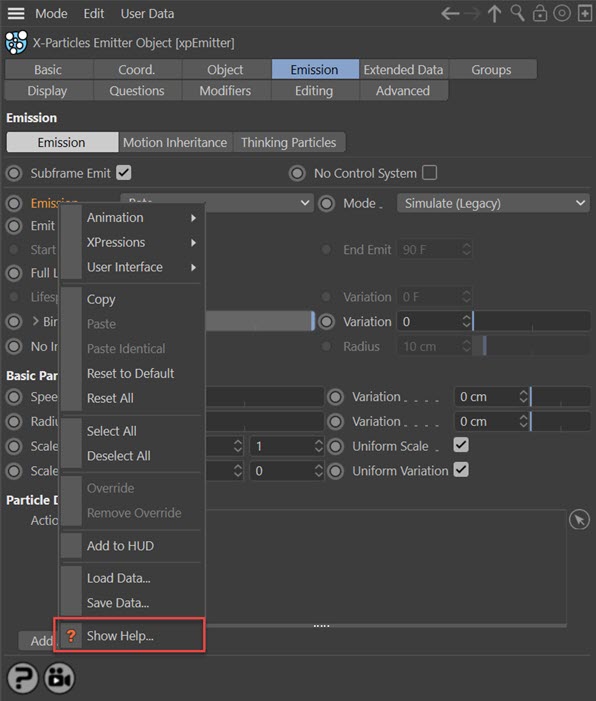
Task: Open the Motion Inheritance sub-tab
Action: pos(175,142)
